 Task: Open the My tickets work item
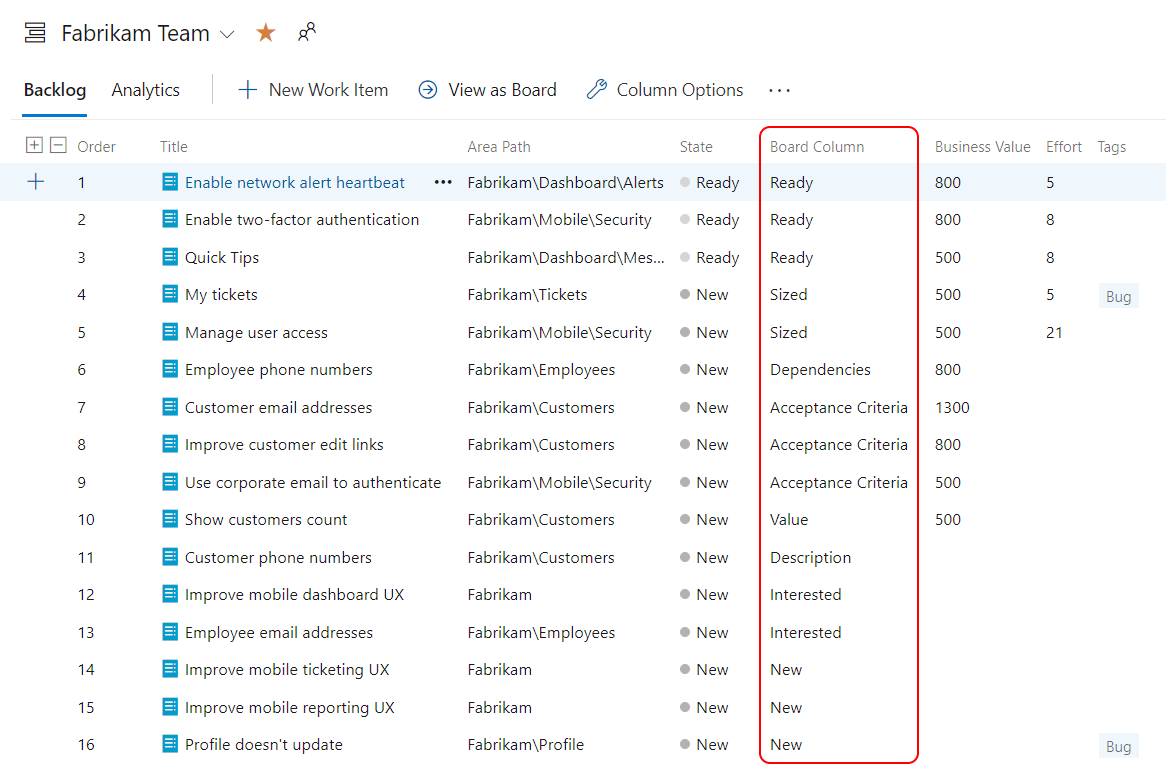tap(221, 295)
